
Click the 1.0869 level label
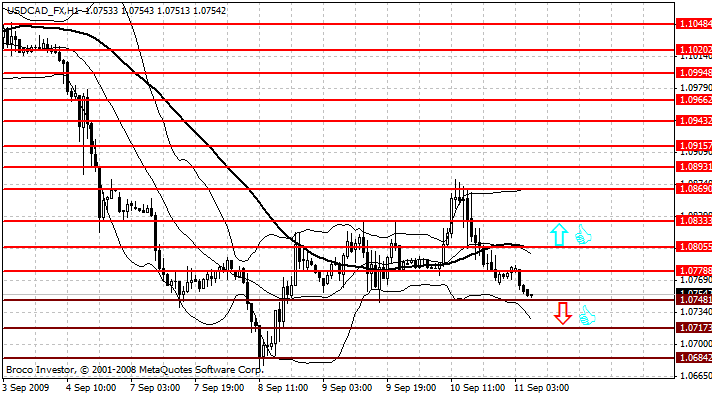tap(694, 188)
